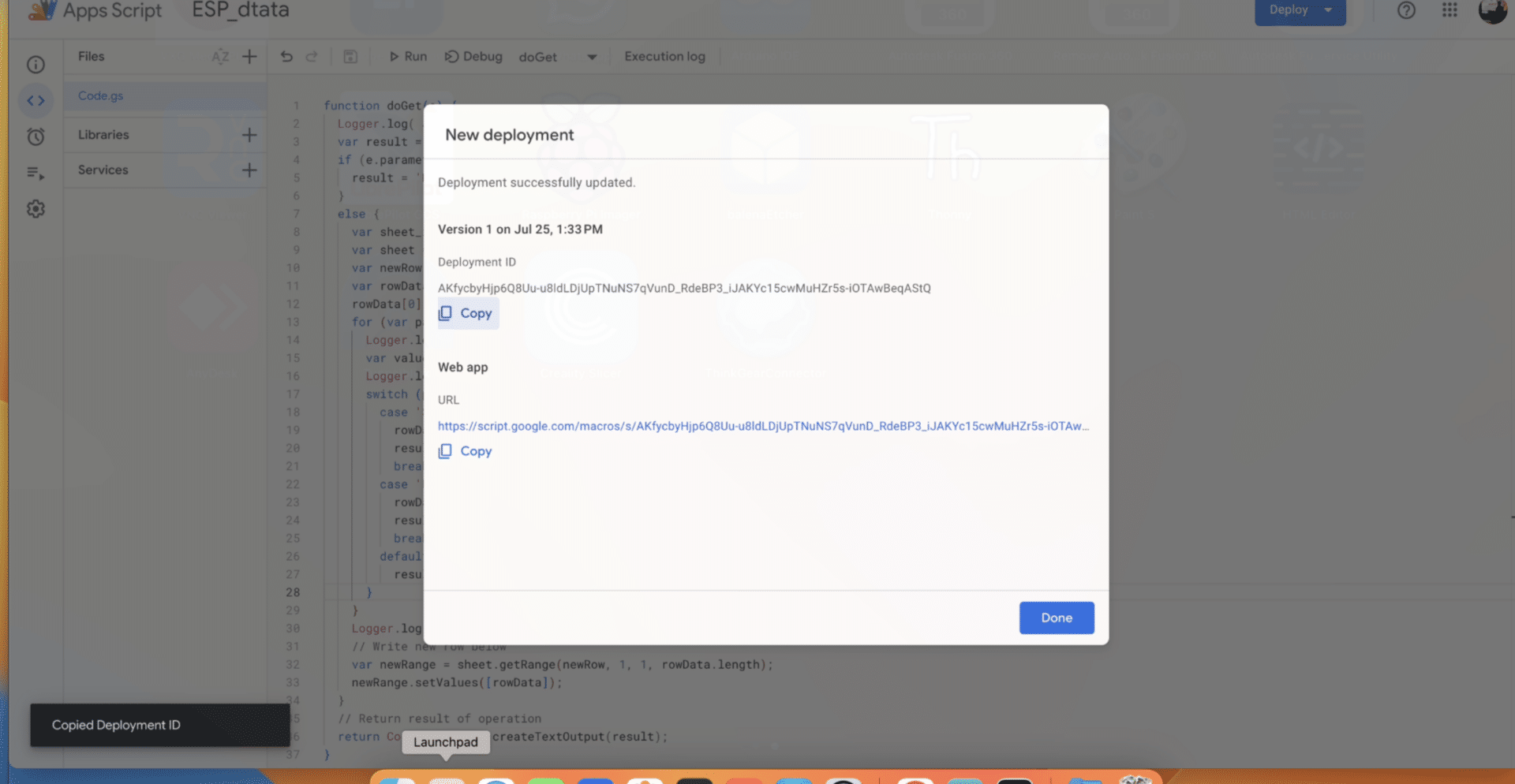Open the Help question mark icon
The height and width of the screenshot is (784, 1515).
(1406, 10)
